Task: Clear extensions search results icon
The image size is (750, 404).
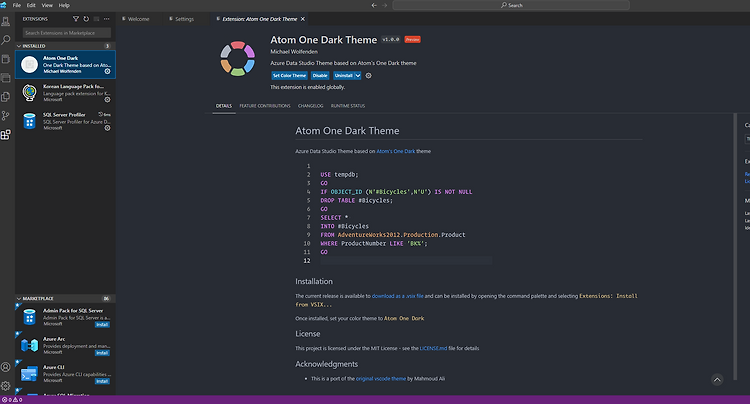Action: click(96, 19)
